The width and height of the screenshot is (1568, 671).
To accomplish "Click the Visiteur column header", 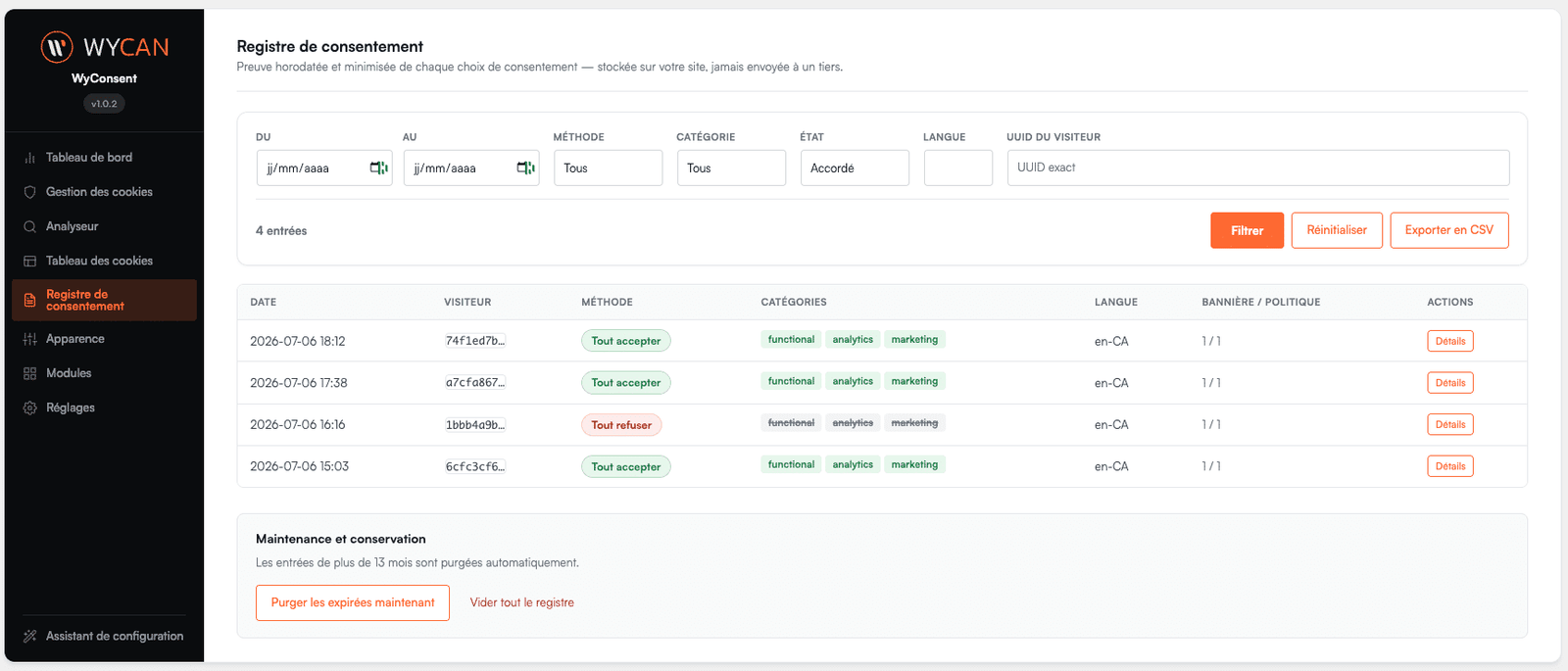I will [467, 302].
